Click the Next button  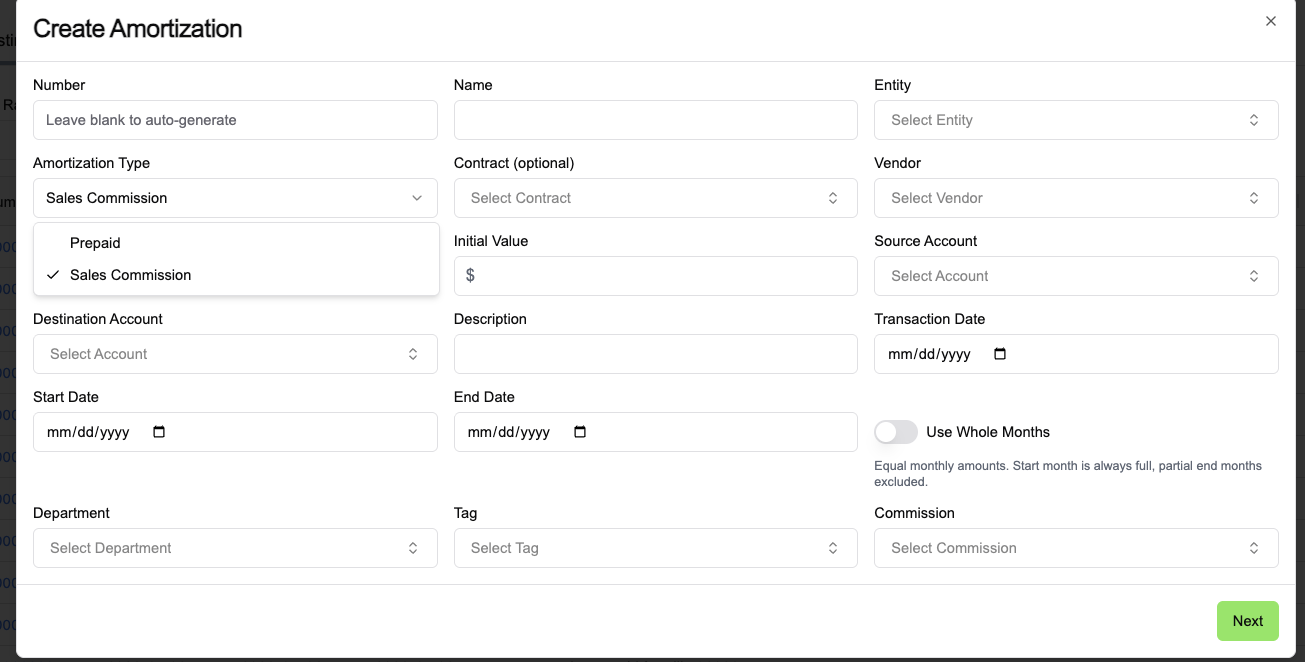1247,621
